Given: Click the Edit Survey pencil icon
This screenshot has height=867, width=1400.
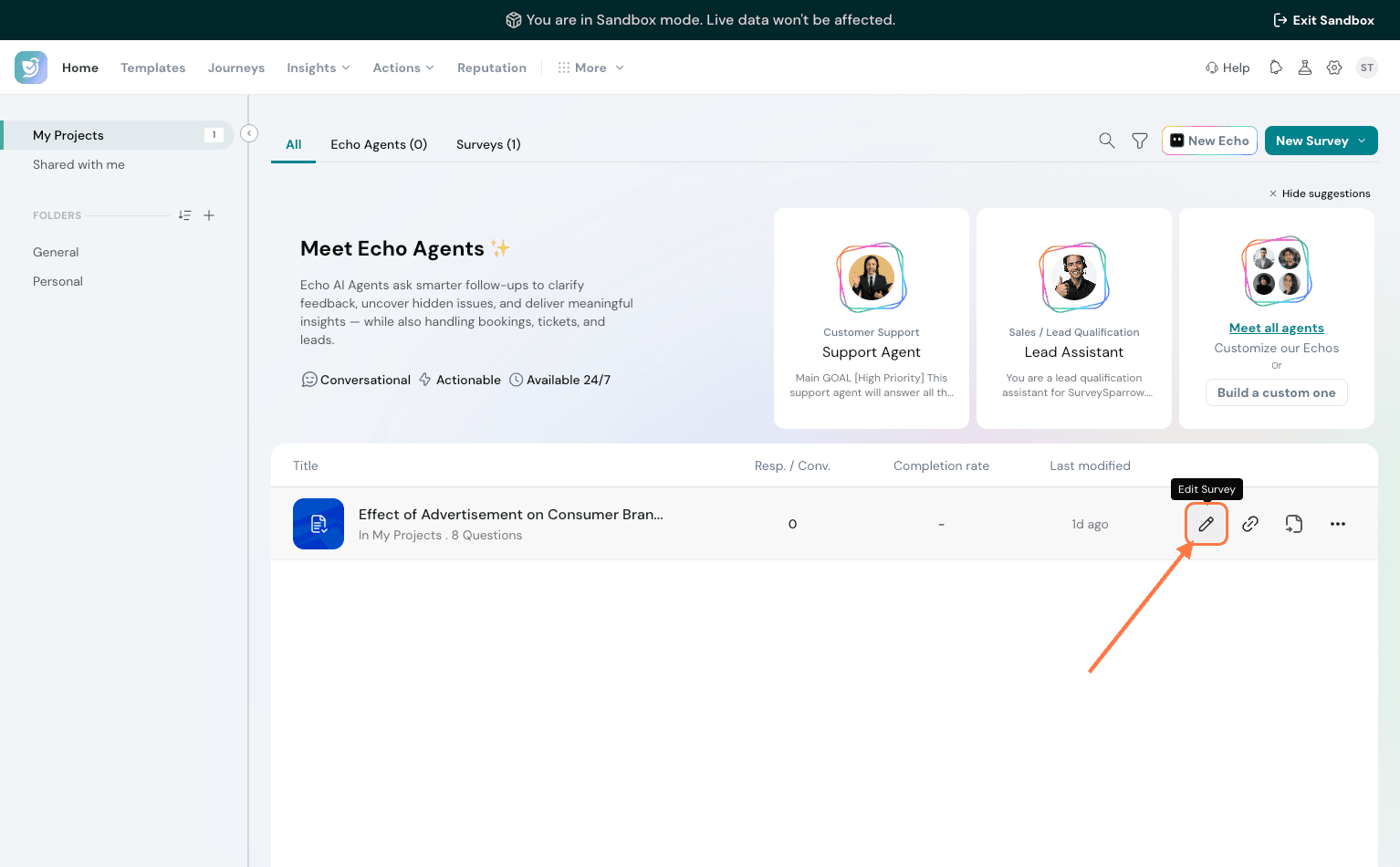Looking at the screenshot, I should pos(1207,524).
